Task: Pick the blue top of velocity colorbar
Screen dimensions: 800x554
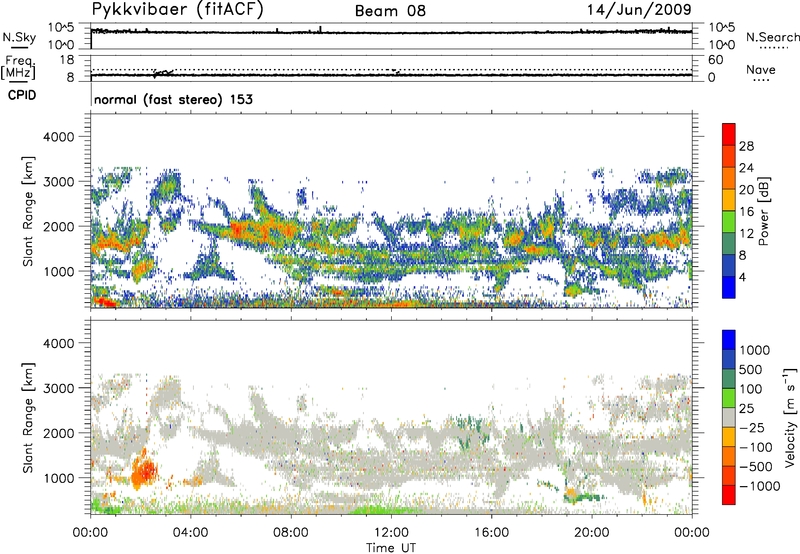Action: pyautogui.click(x=729, y=340)
